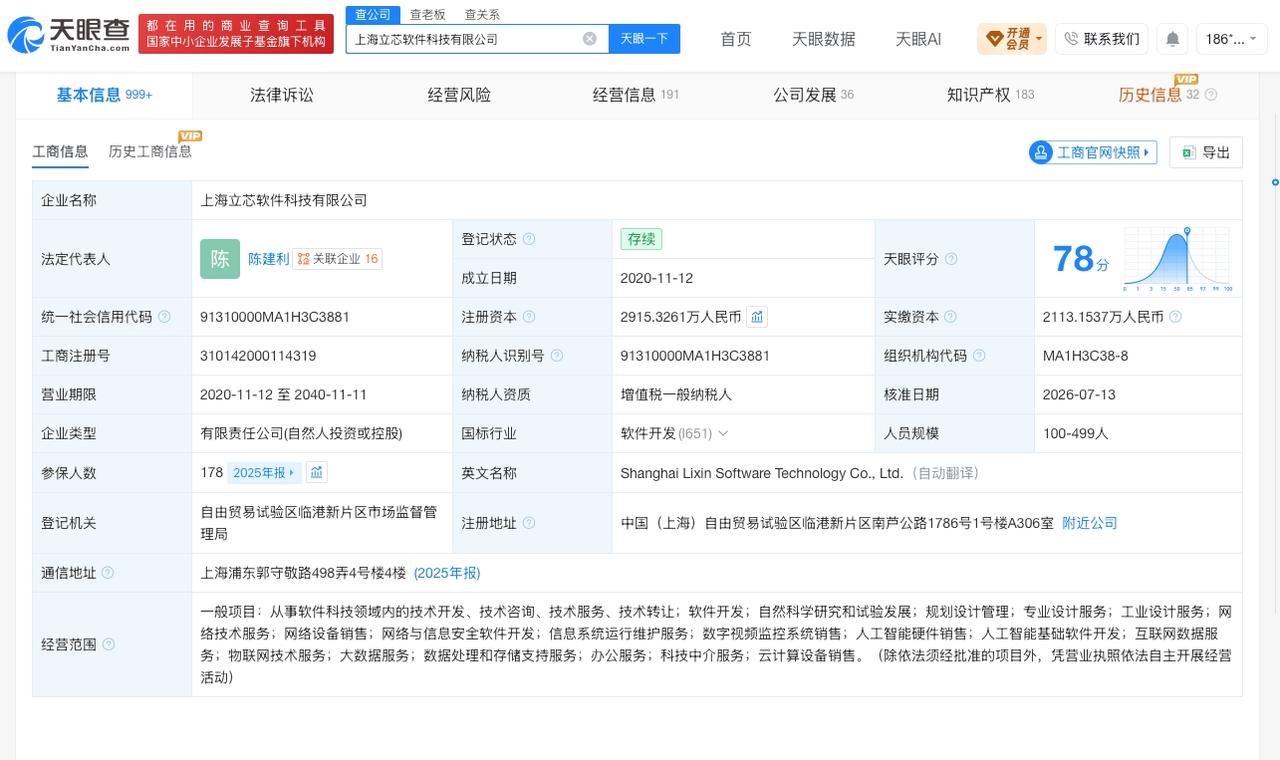Expand the 工商官网快照 button
This screenshot has width=1280, height=760.
pyautogui.click(x=1092, y=152)
